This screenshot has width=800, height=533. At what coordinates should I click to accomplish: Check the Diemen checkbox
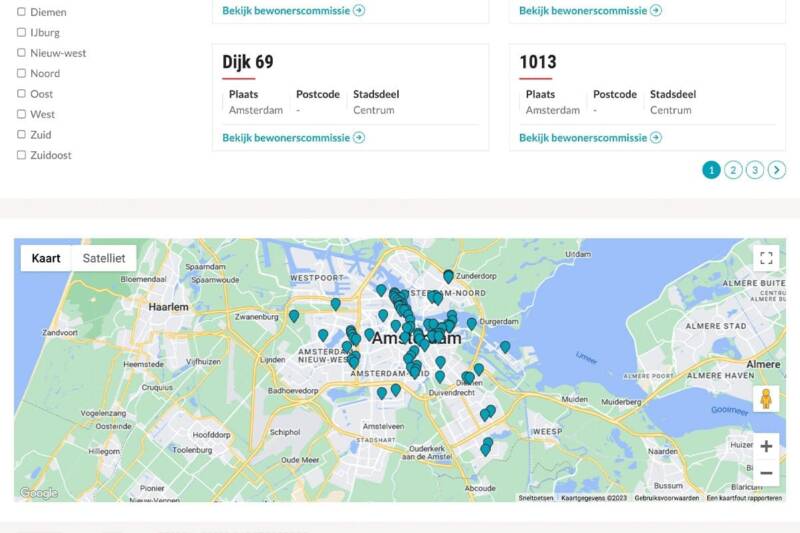(x=21, y=12)
